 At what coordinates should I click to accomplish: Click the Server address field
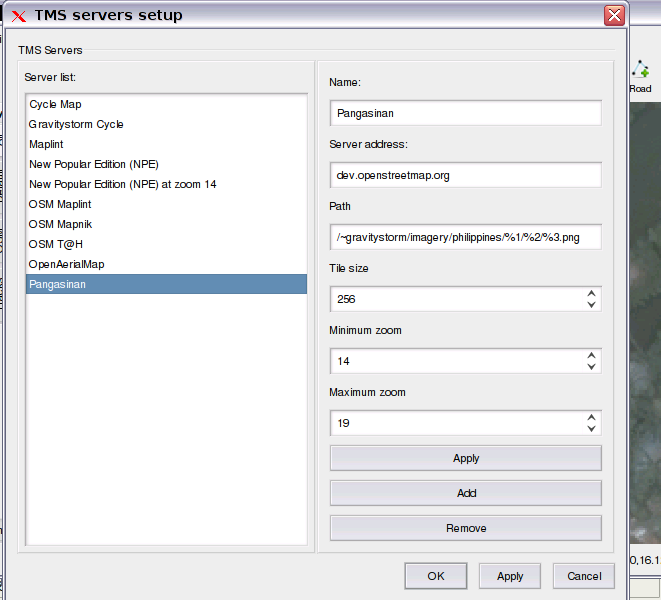465,175
